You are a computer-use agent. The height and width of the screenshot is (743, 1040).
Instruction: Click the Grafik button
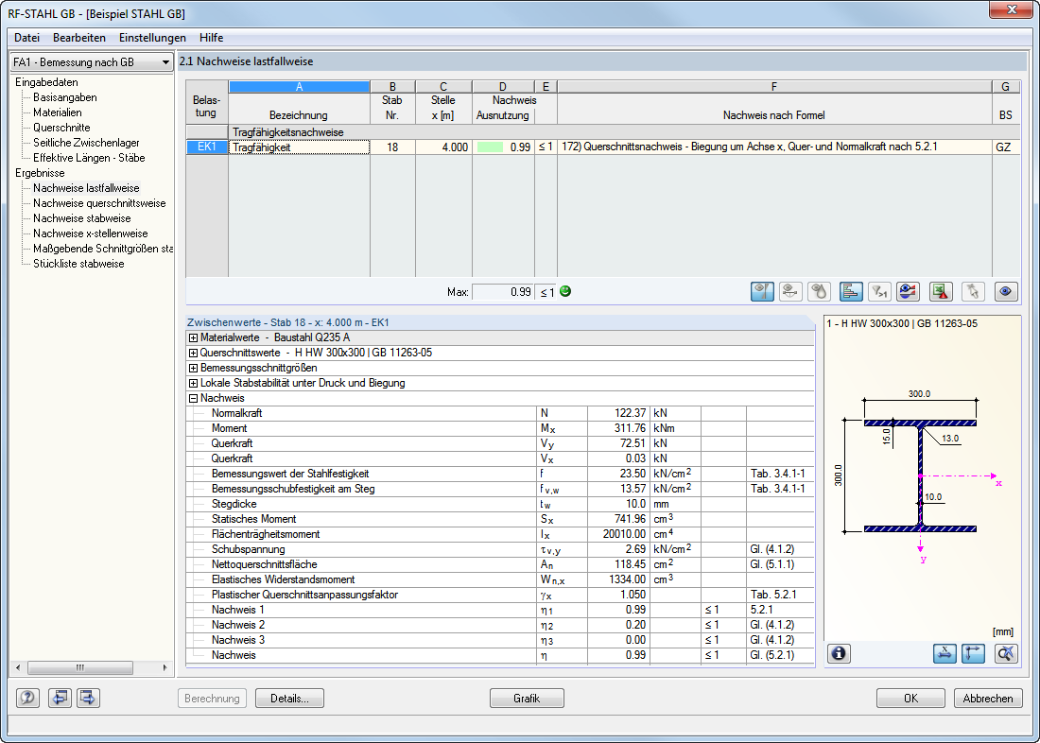coord(527,698)
